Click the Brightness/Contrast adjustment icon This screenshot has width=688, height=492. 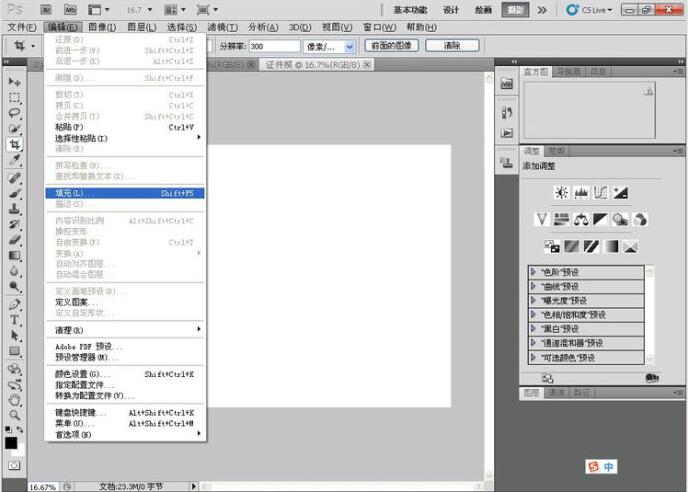point(561,192)
